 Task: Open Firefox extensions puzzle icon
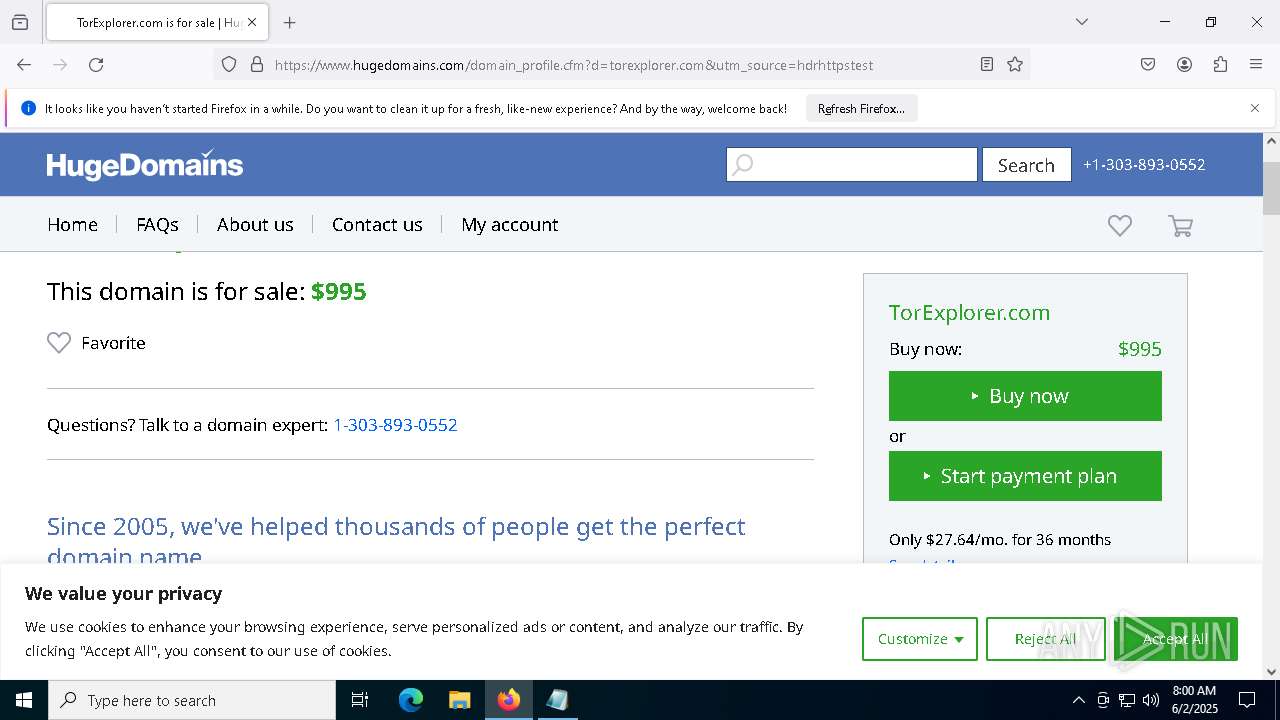[x=1220, y=65]
